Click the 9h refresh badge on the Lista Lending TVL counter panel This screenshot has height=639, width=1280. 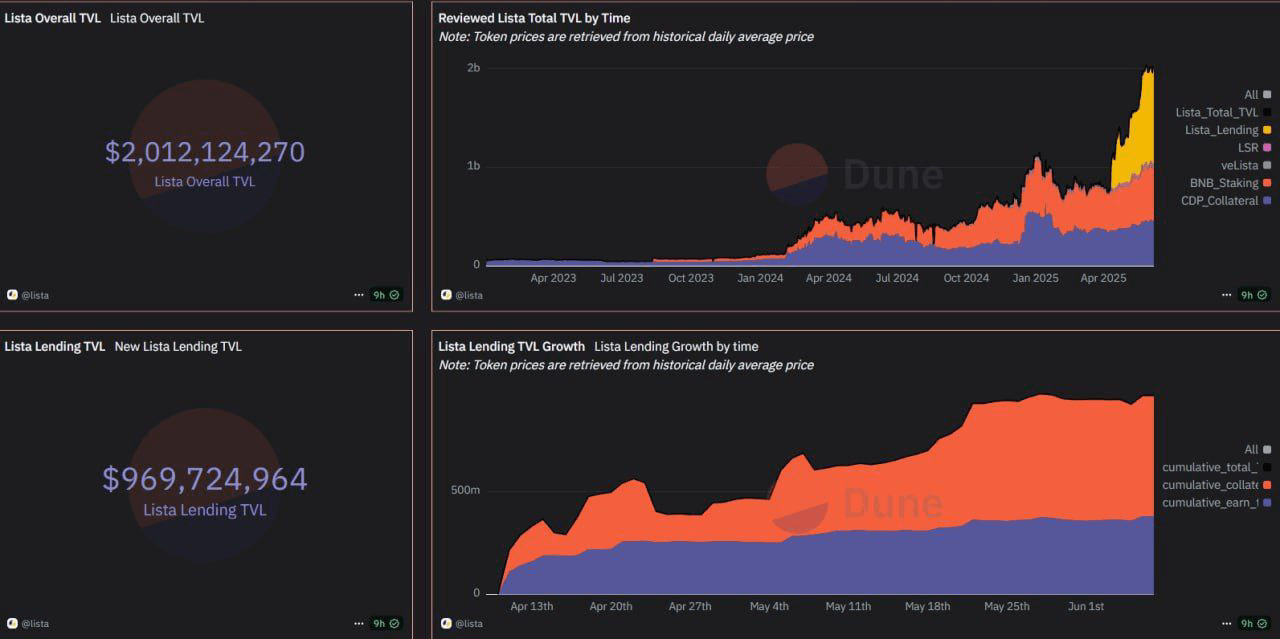pos(386,623)
